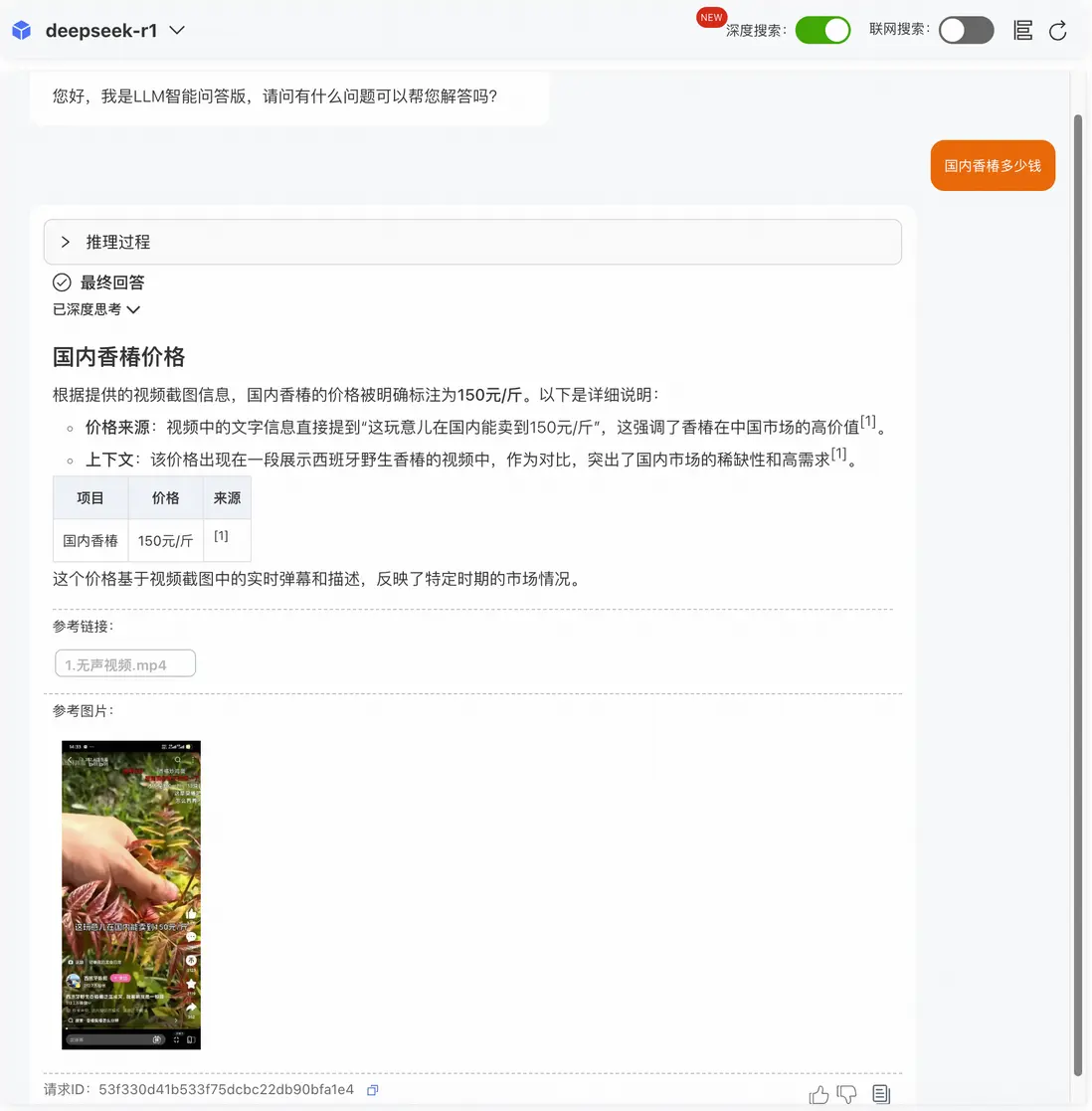Turn off the 深度搜索 switch
The height and width of the screenshot is (1111, 1092).
pos(822,31)
